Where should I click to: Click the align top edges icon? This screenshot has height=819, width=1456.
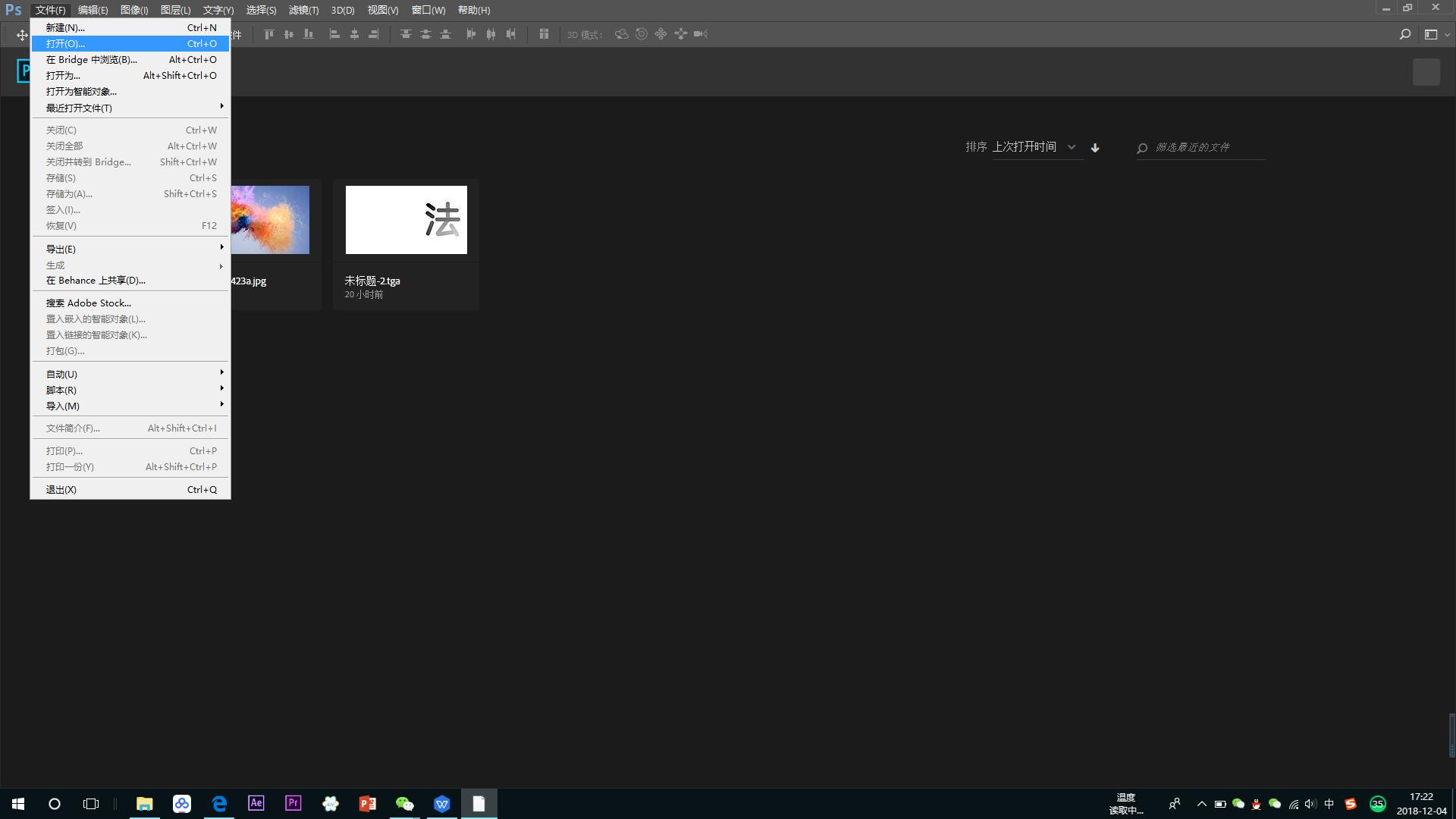point(268,34)
